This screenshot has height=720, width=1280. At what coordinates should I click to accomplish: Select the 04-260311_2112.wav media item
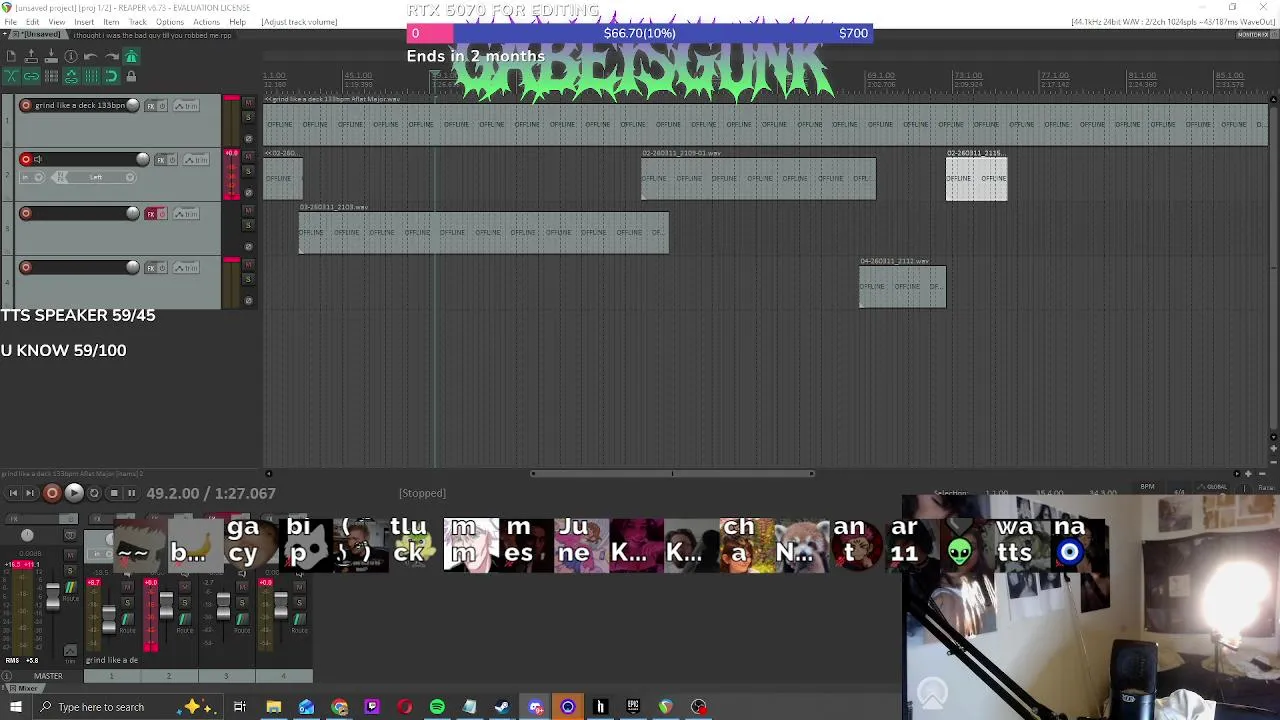(x=902, y=287)
